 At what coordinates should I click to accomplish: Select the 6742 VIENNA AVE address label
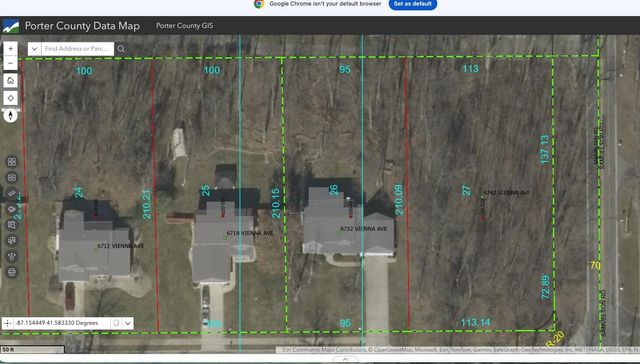[507, 193]
